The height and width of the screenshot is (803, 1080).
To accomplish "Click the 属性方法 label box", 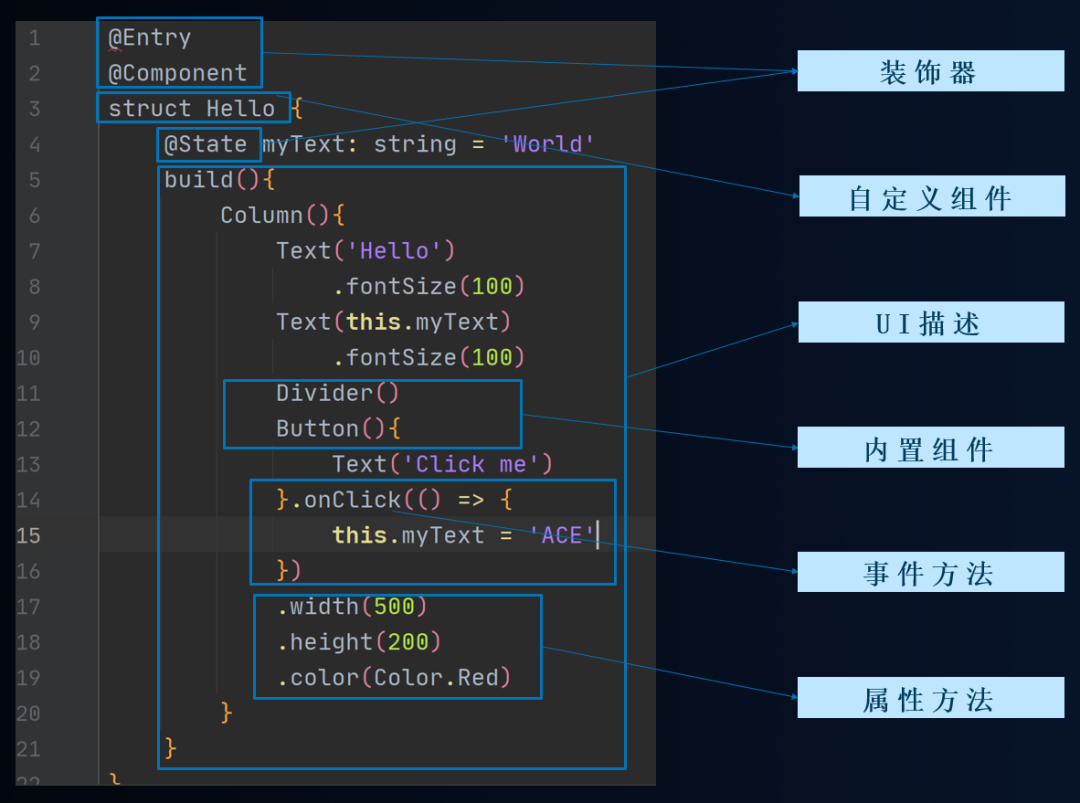I will 931,698.
